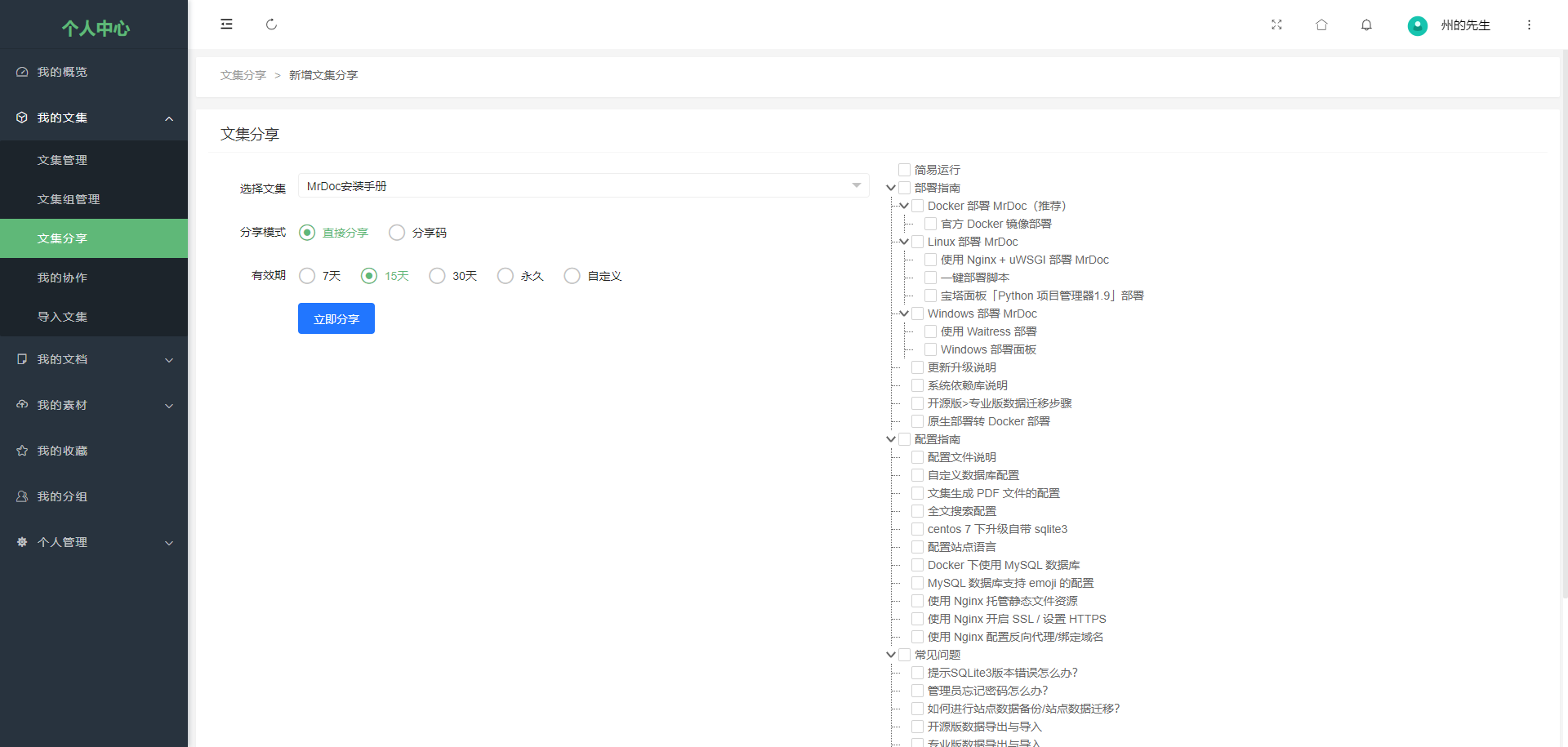The image size is (1568, 747).
Task: Click the sidebar collapse menu icon
Action: click(226, 24)
